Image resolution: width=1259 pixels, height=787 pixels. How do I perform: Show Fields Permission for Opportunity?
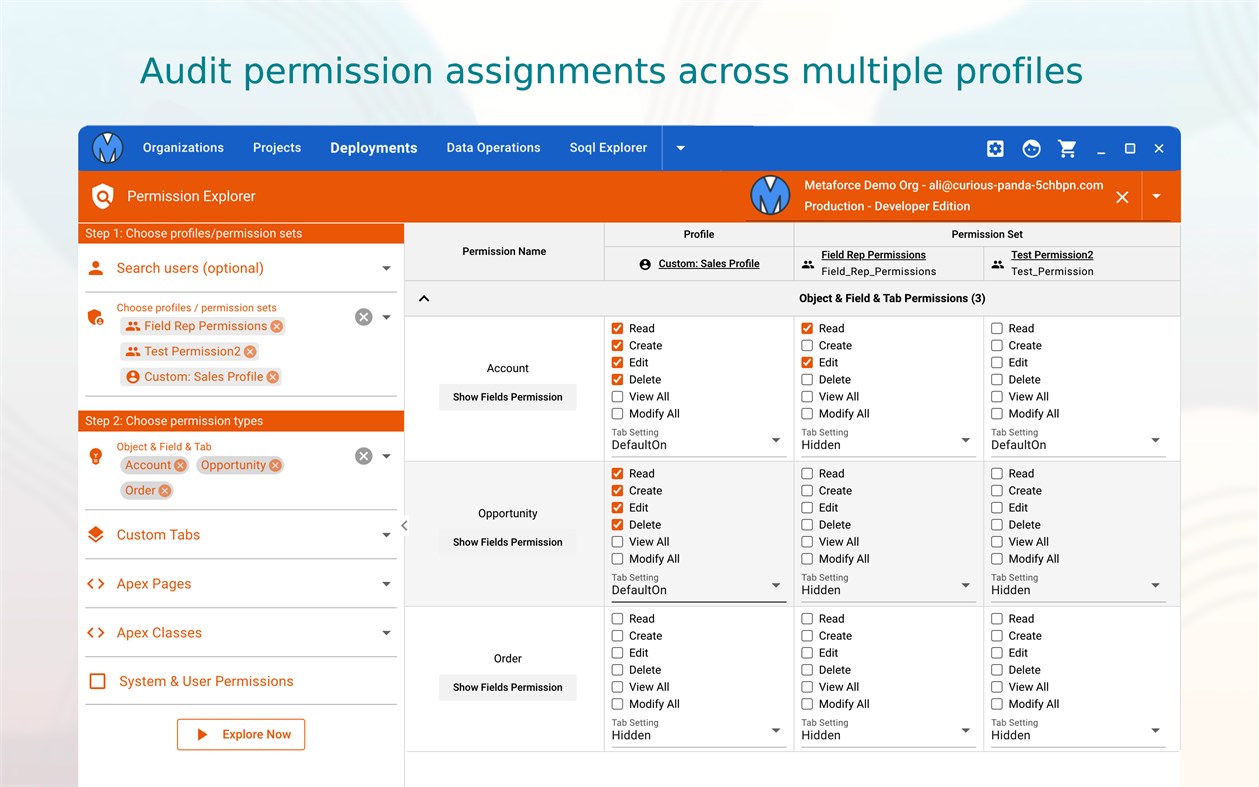[x=508, y=542]
